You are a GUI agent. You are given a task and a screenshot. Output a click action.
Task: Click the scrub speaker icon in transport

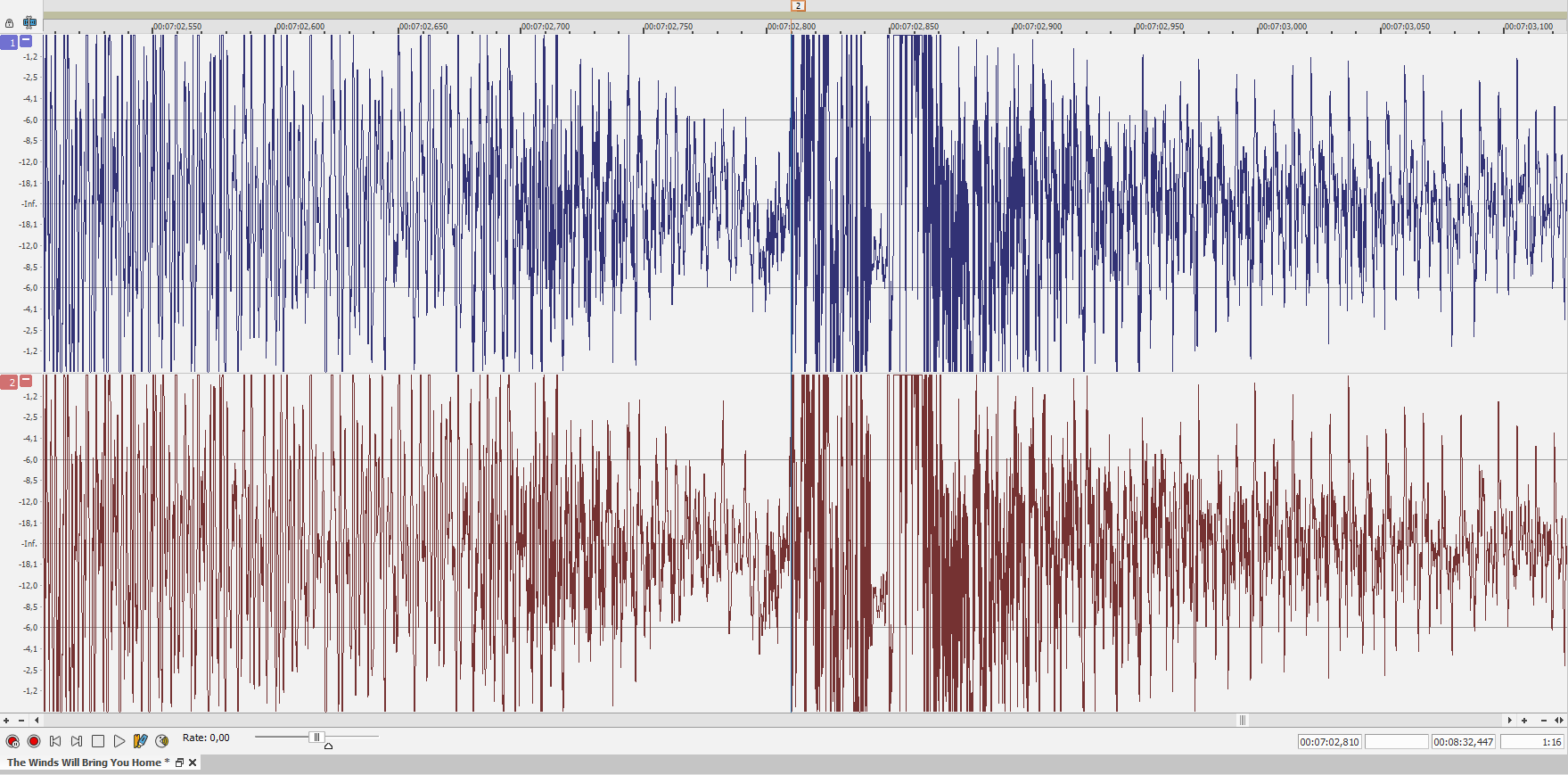click(162, 741)
